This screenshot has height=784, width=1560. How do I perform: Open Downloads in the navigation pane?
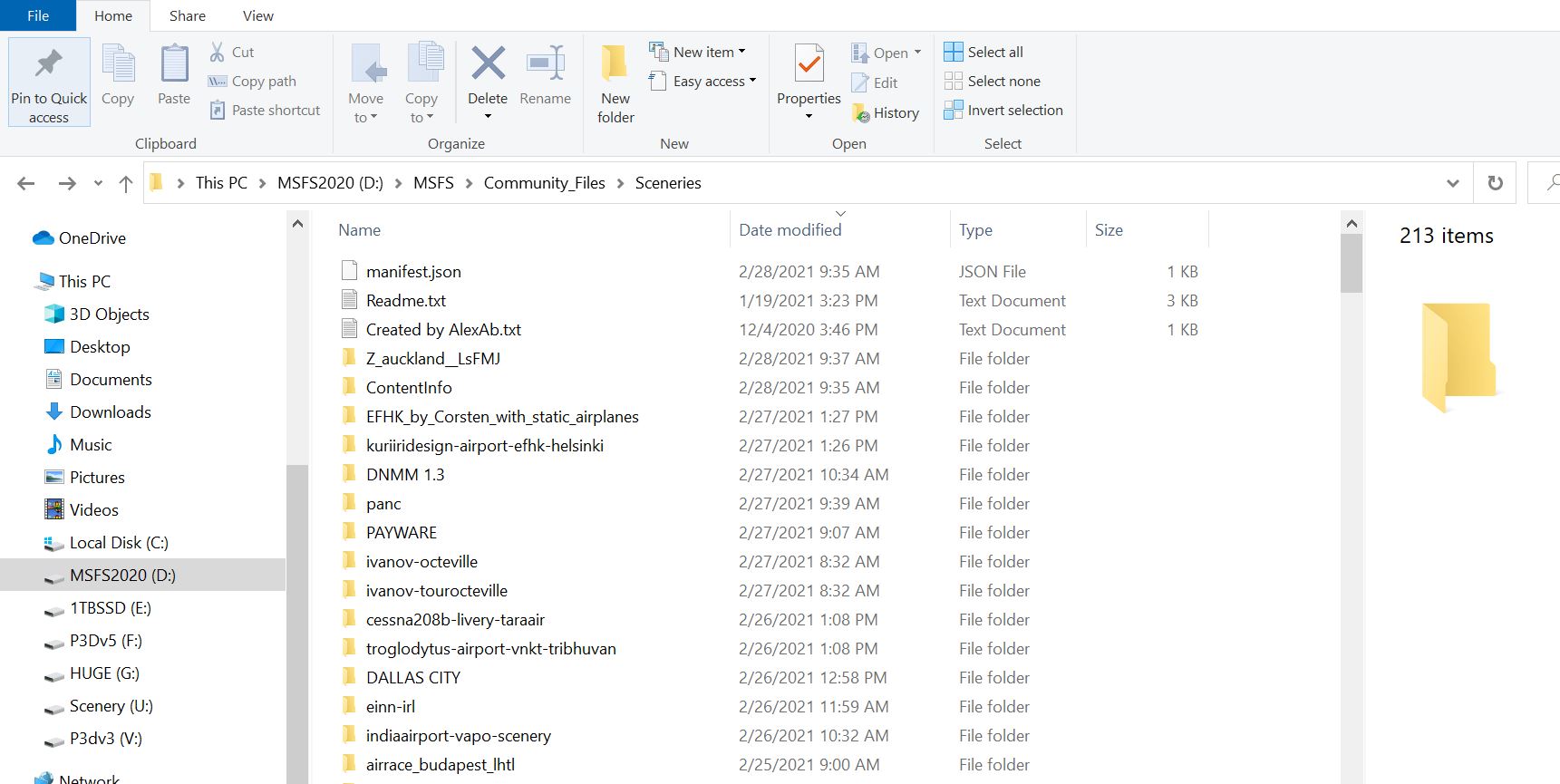click(x=98, y=411)
